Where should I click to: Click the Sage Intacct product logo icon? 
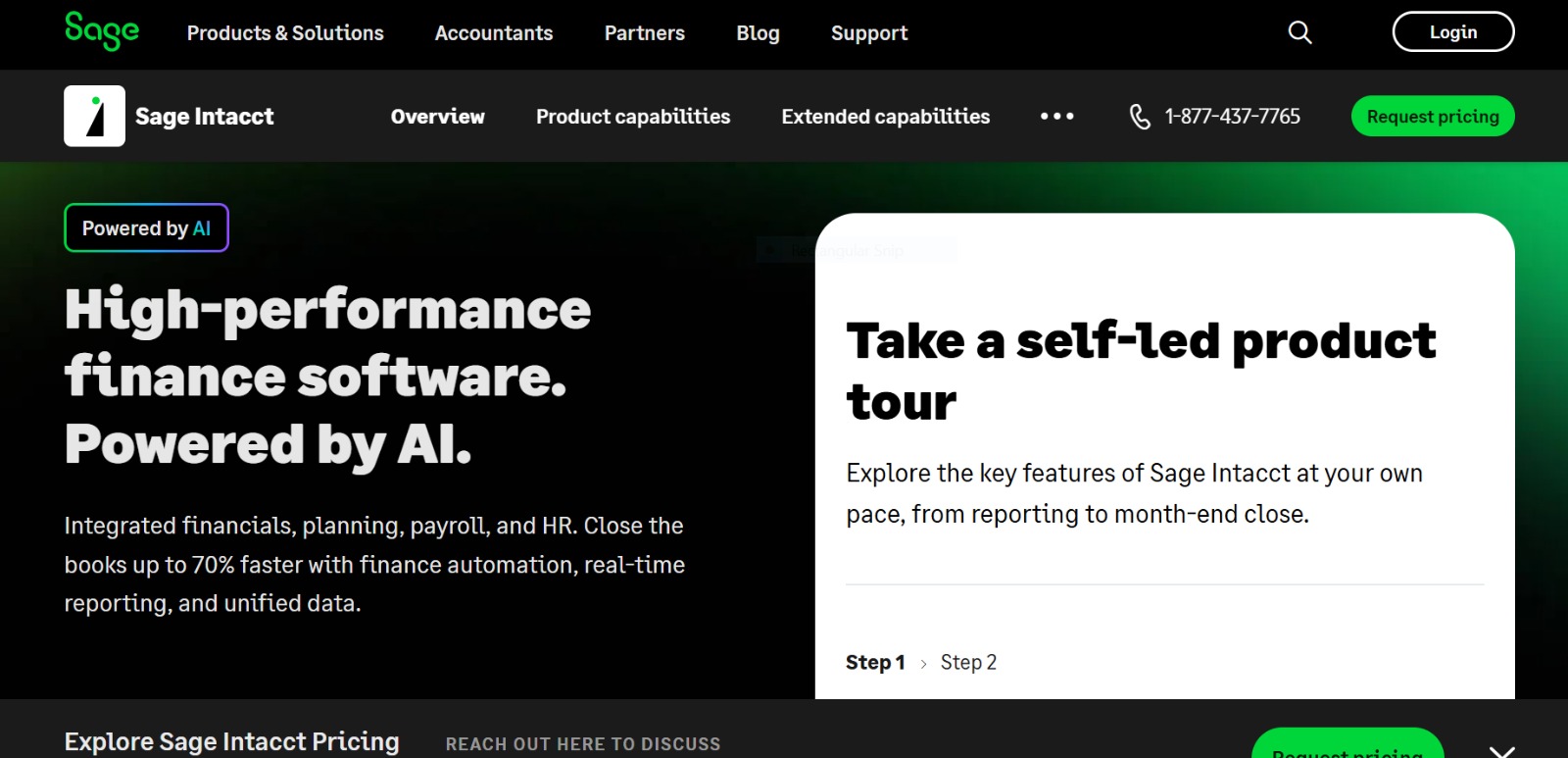pyautogui.click(x=94, y=116)
